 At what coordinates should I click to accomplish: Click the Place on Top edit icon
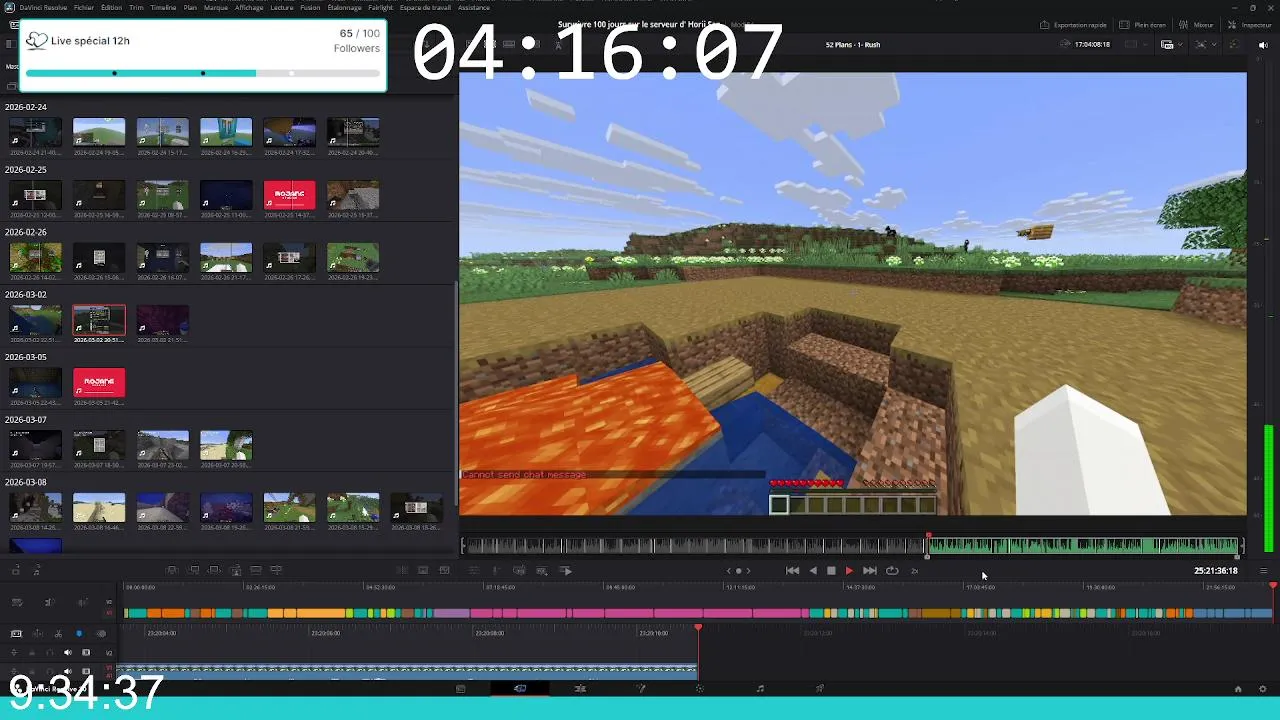[256, 570]
